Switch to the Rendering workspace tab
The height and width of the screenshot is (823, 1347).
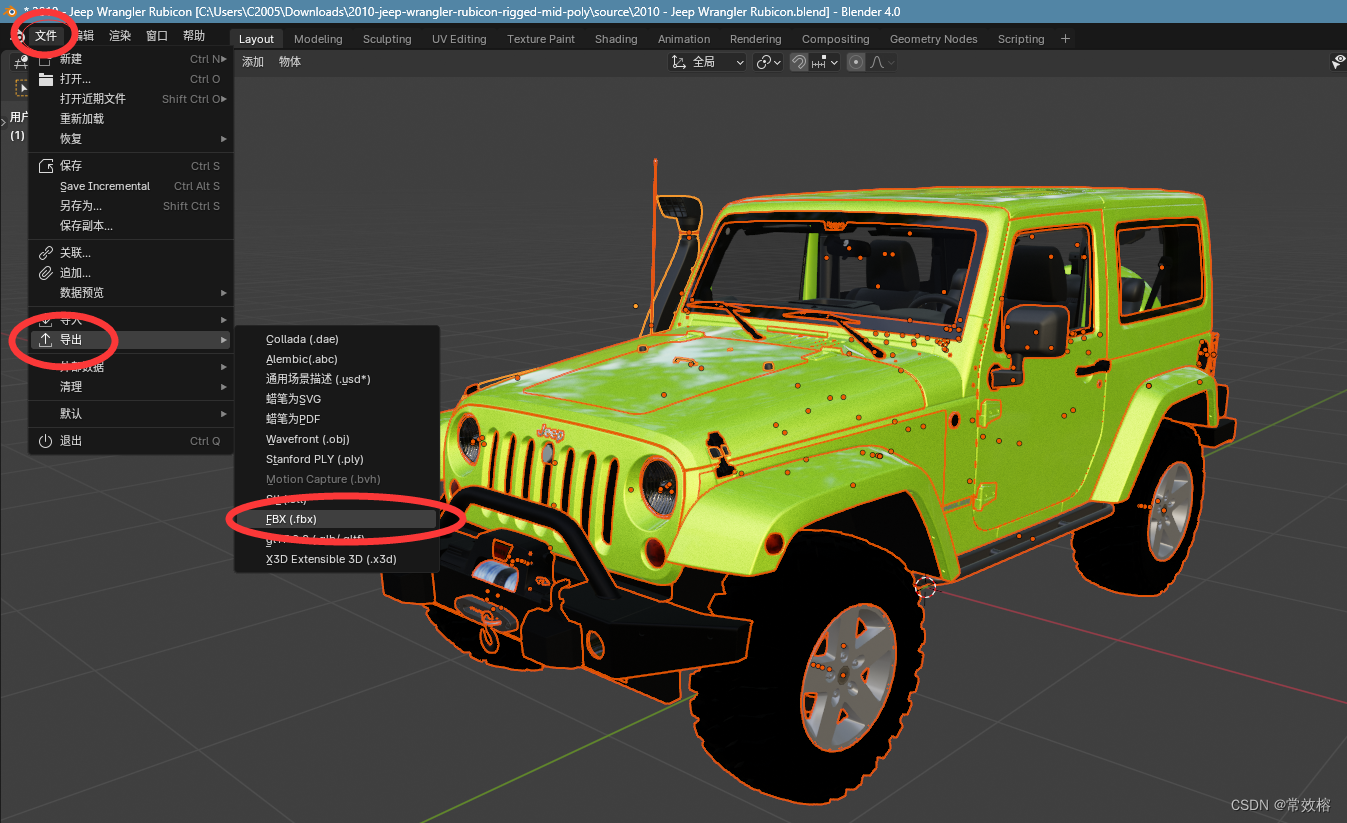756,39
